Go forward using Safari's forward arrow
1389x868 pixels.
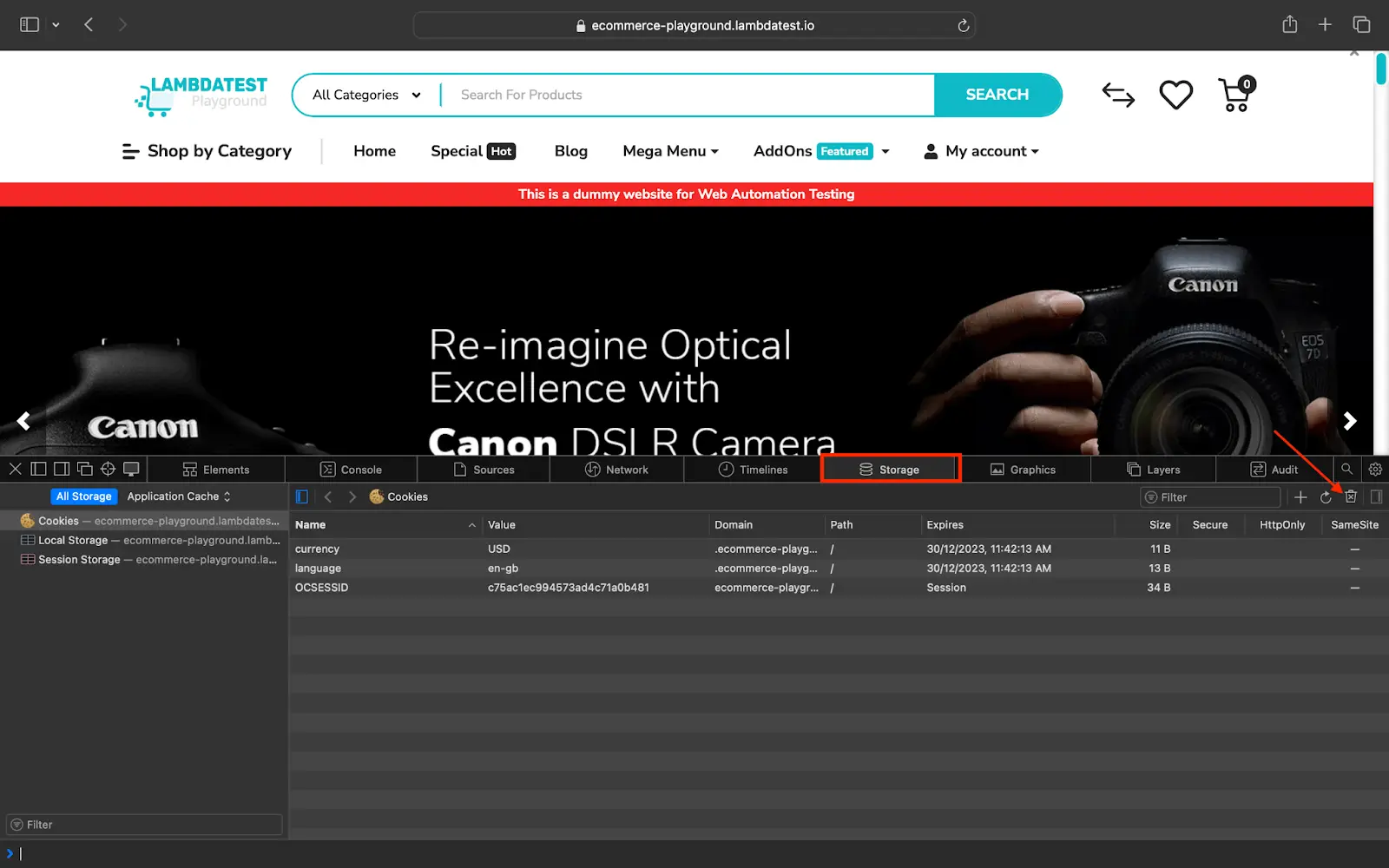(x=122, y=24)
